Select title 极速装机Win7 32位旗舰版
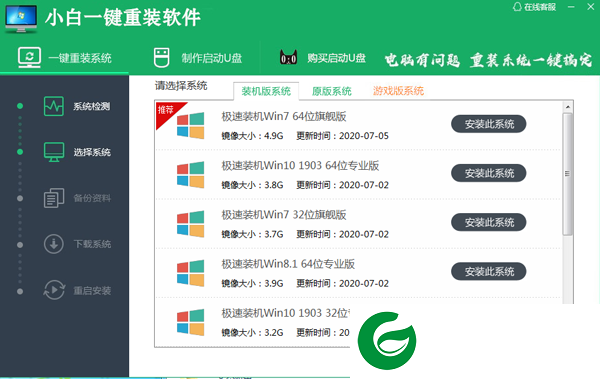 284,215
